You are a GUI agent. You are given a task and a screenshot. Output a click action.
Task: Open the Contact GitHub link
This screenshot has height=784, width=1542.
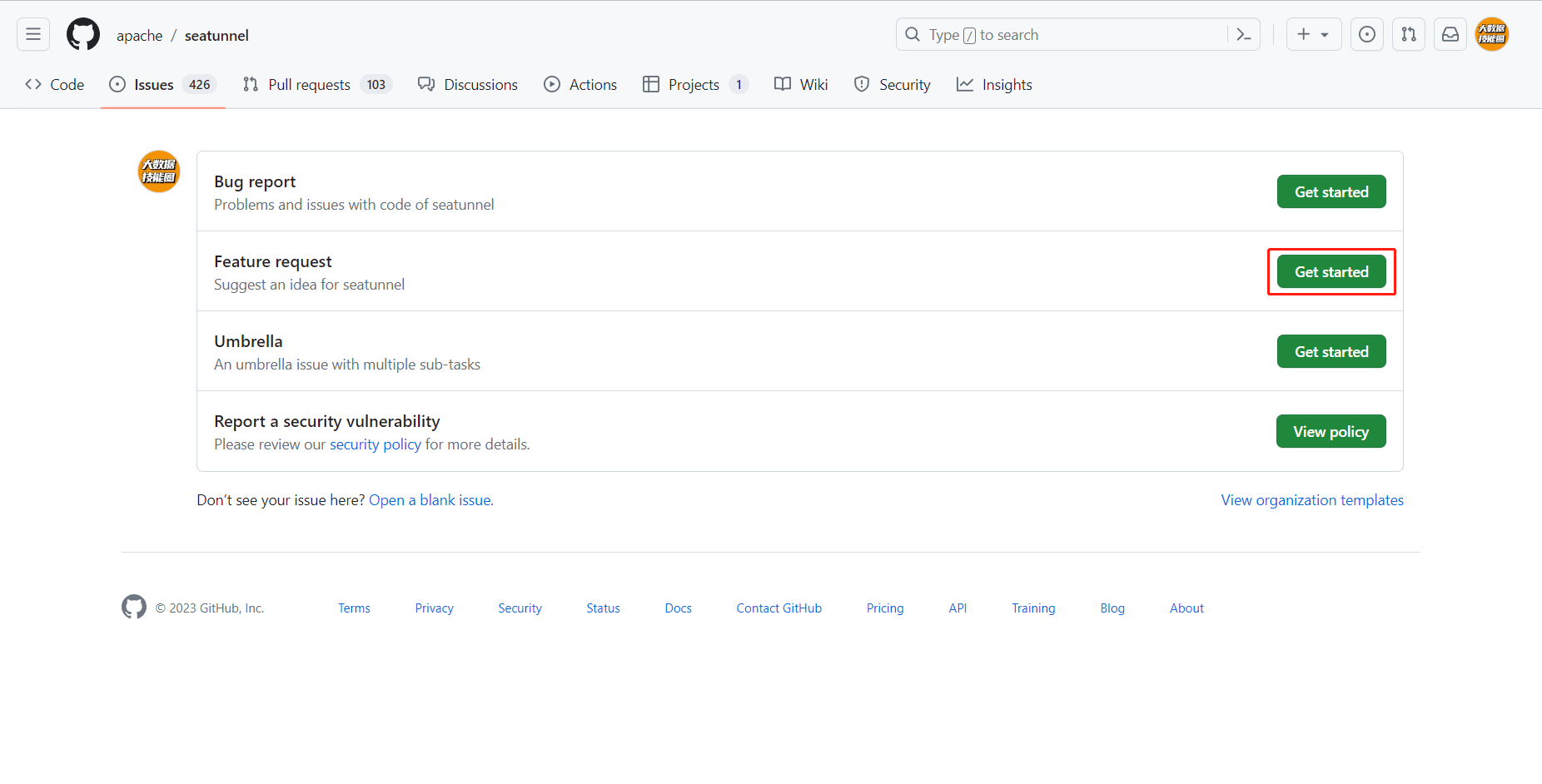(778, 608)
